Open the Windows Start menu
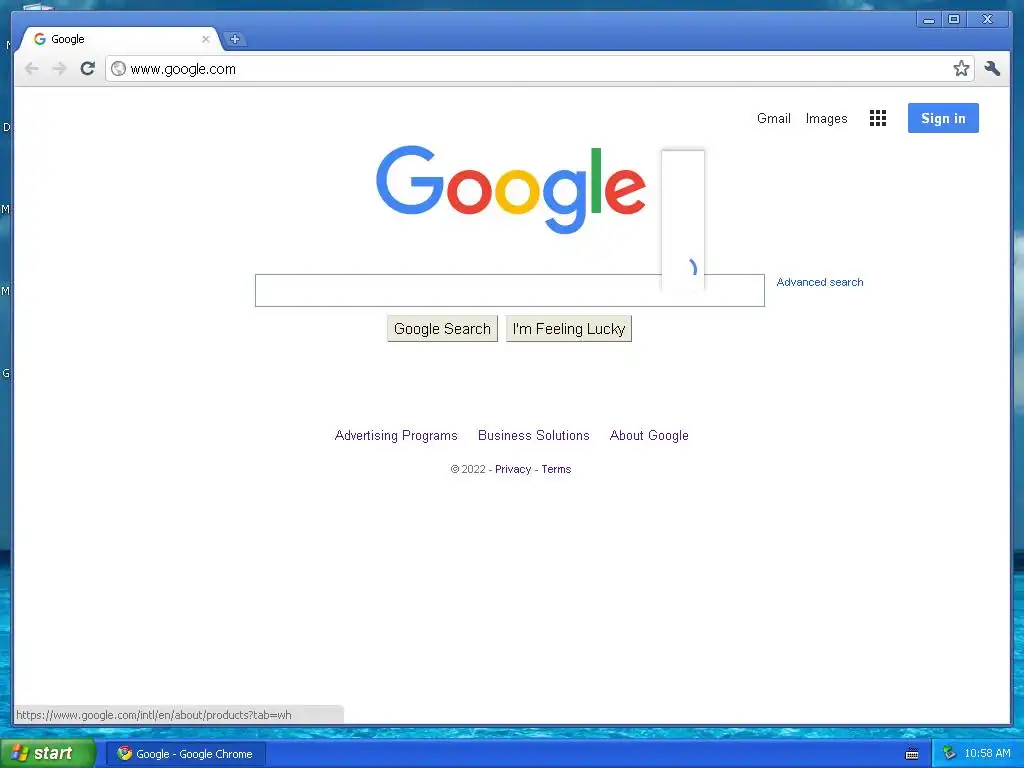The width and height of the screenshot is (1024, 768). (x=47, y=754)
